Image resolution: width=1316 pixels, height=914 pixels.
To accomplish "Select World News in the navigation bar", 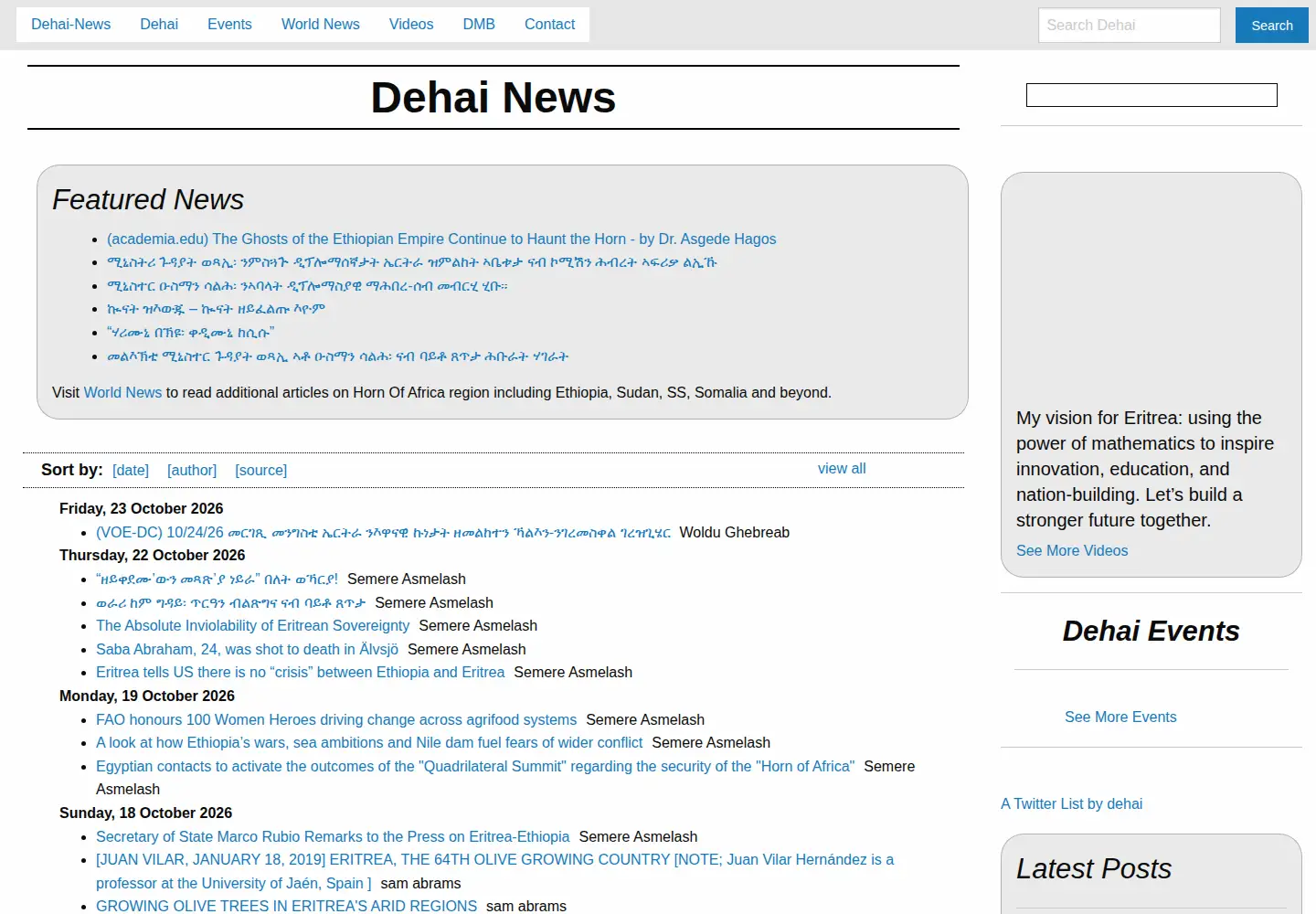I will pyautogui.click(x=321, y=25).
